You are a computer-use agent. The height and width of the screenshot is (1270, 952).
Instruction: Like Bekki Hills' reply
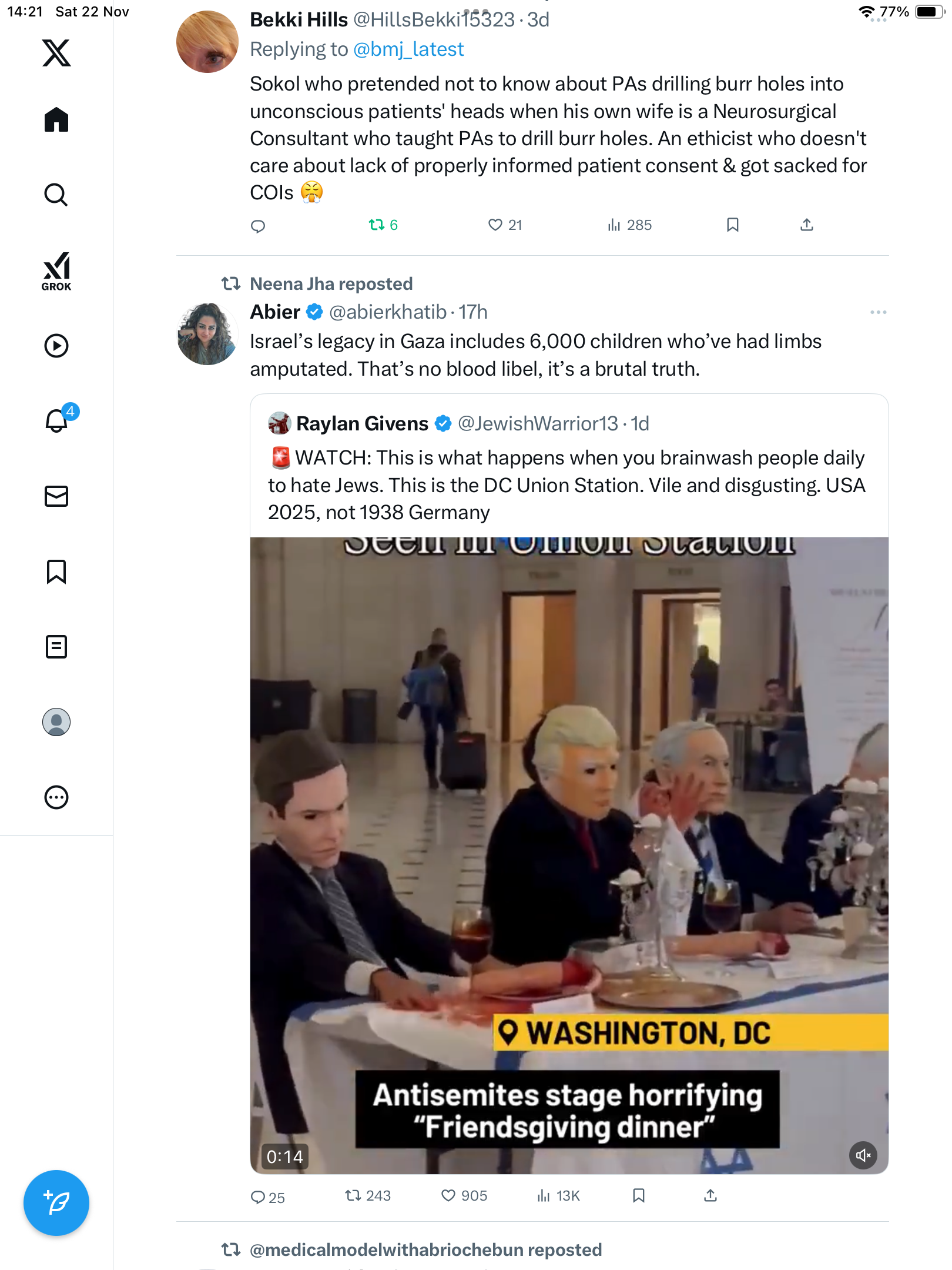[x=495, y=225]
